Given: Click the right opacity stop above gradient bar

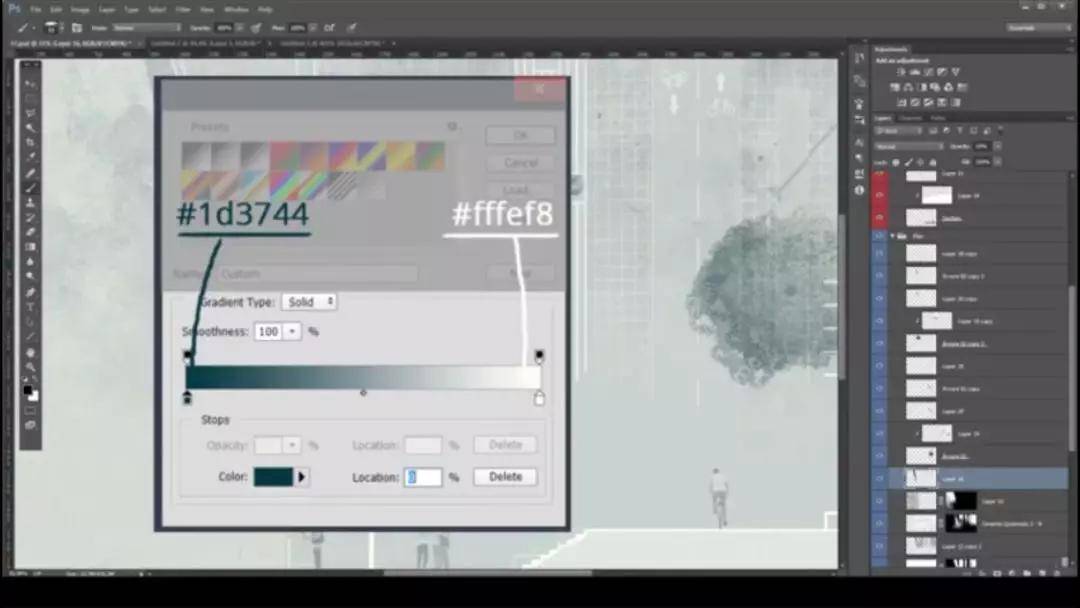Looking at the screenshot, I should [x=539, y=355].
